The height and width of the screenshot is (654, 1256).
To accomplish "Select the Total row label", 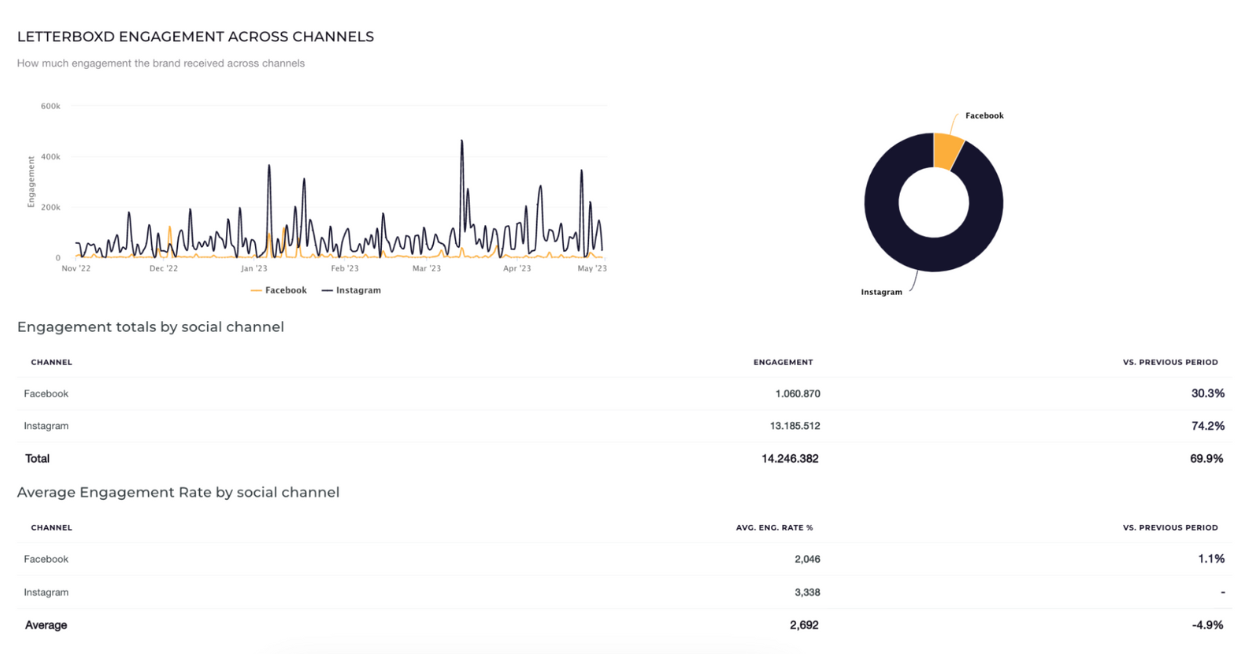I will [x=37, y=459].
